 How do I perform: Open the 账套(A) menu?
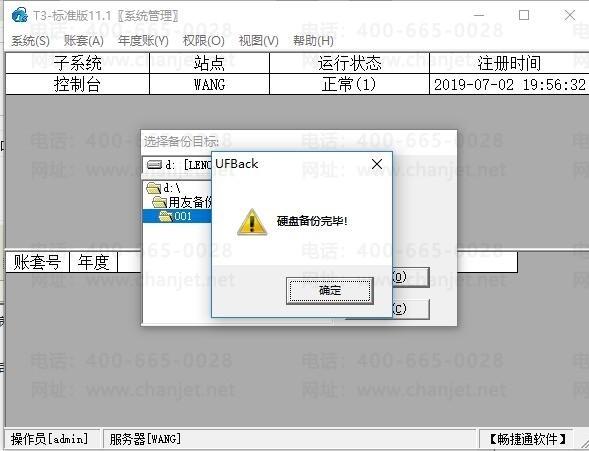pyautogui.click(x=83, y=41)
